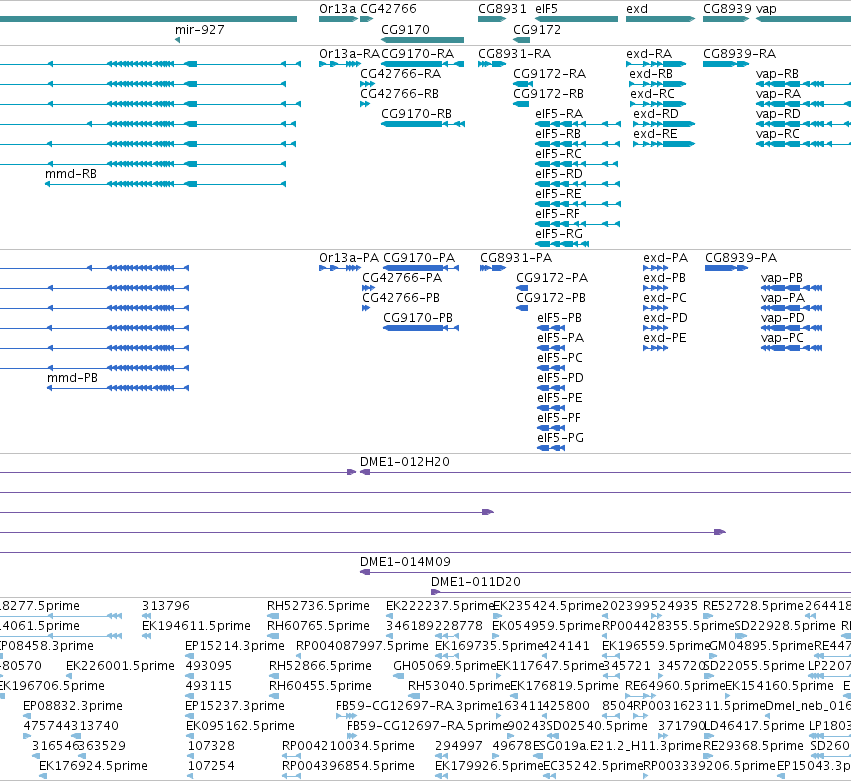Click protein CG9170-PA label

tap(419, 258)
